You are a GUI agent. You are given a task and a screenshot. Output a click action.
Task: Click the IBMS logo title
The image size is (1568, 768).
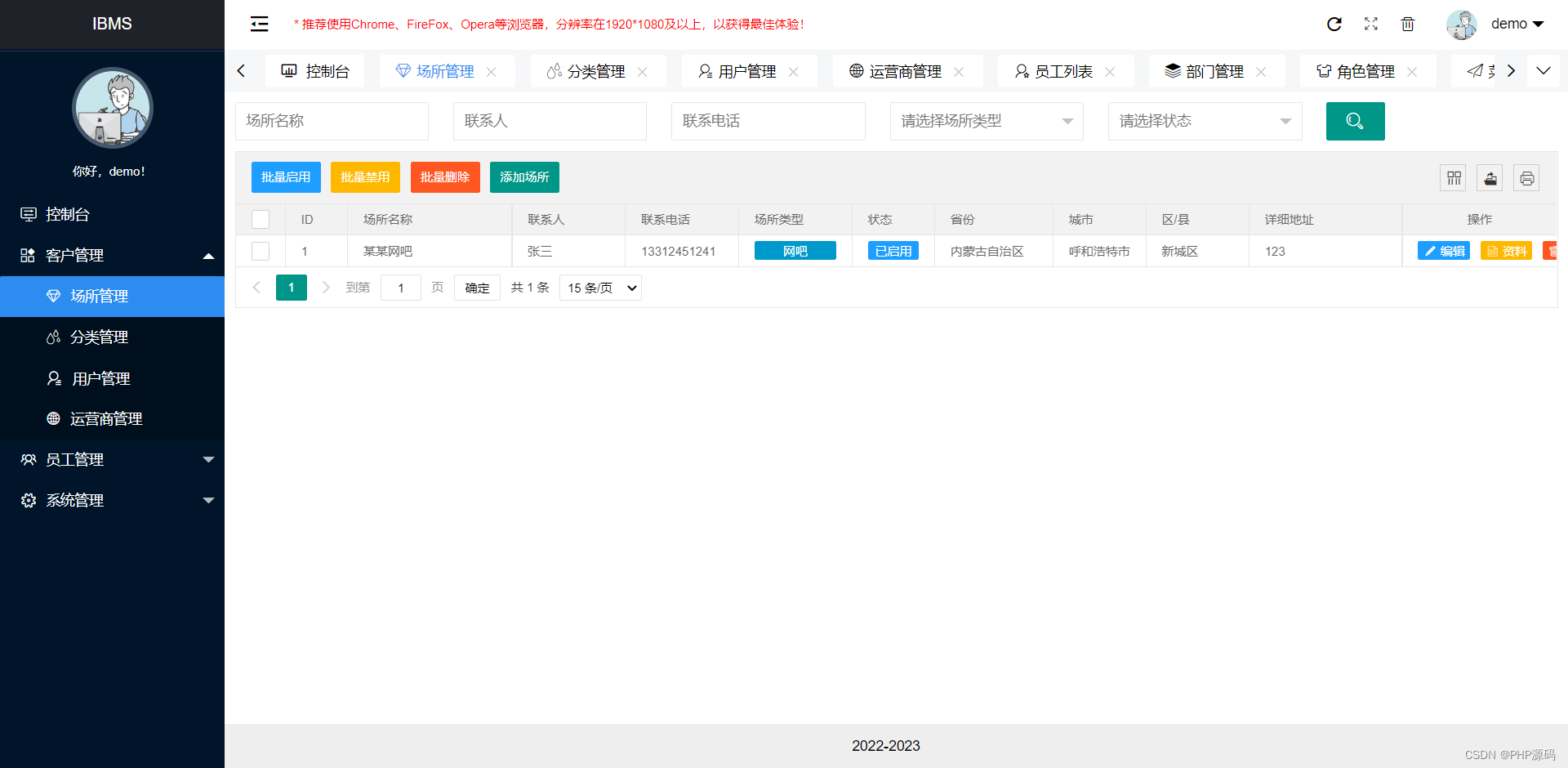112,24
